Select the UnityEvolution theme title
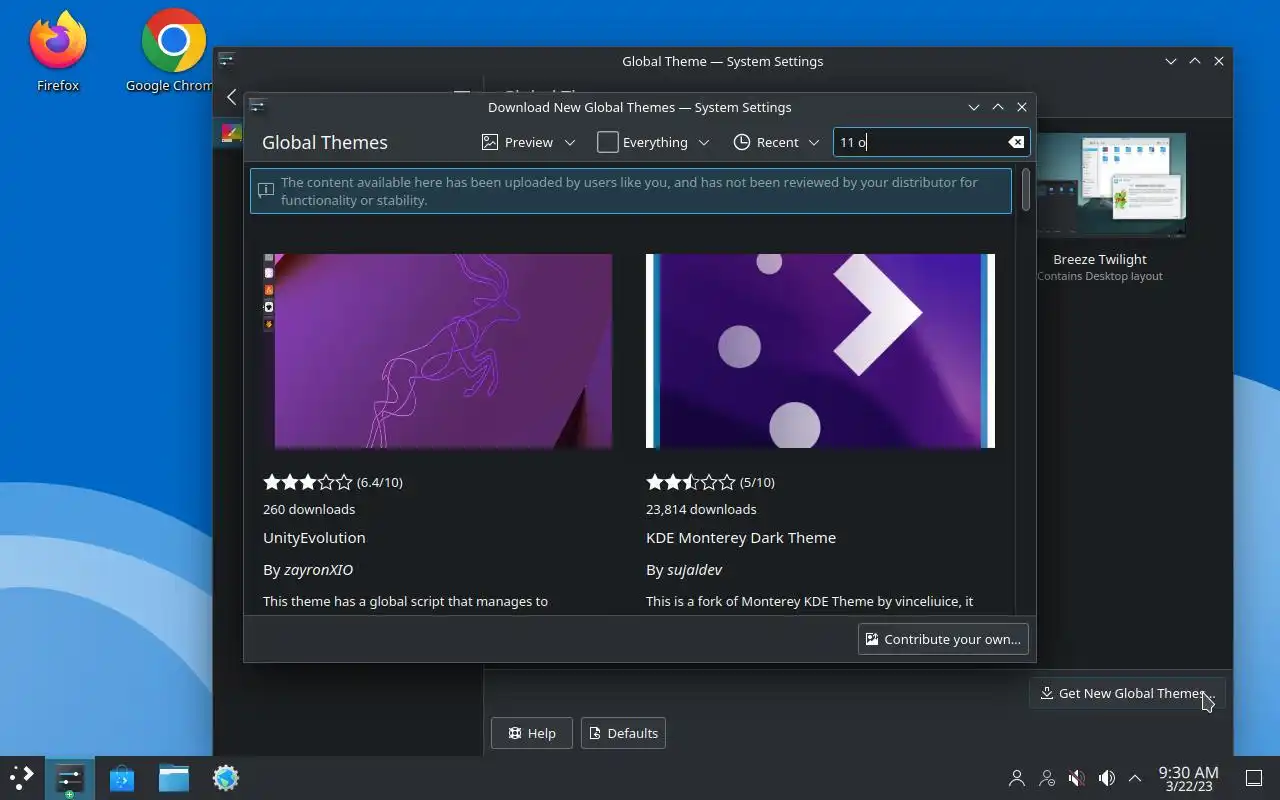 pyautogui.click(x=314, y=537)
